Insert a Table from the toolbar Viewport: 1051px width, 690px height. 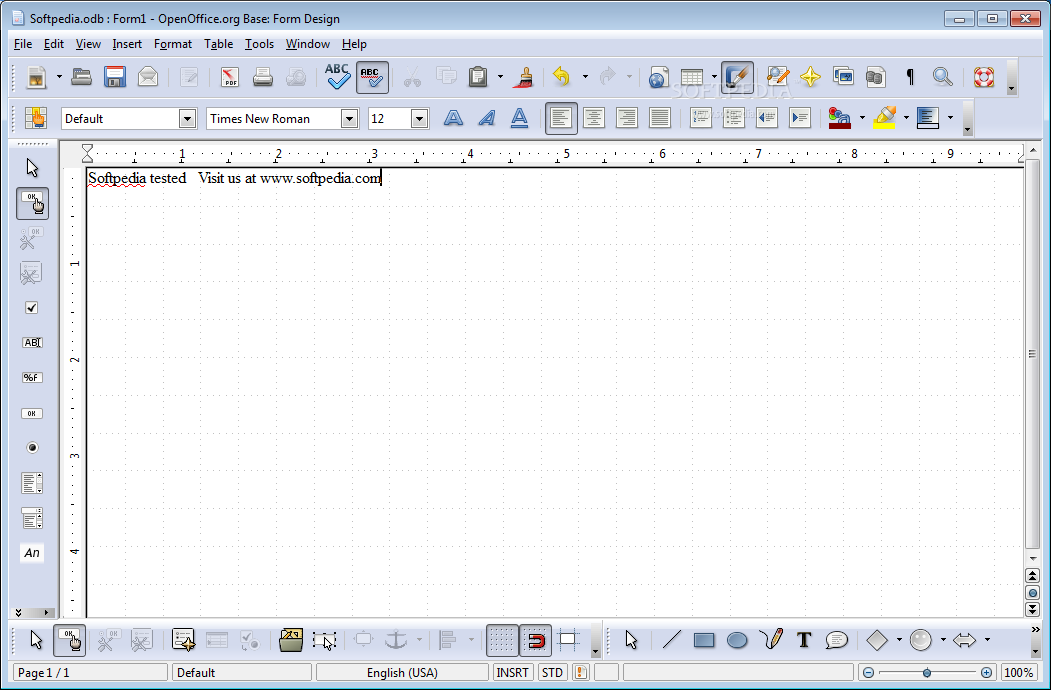click(692, 77)
